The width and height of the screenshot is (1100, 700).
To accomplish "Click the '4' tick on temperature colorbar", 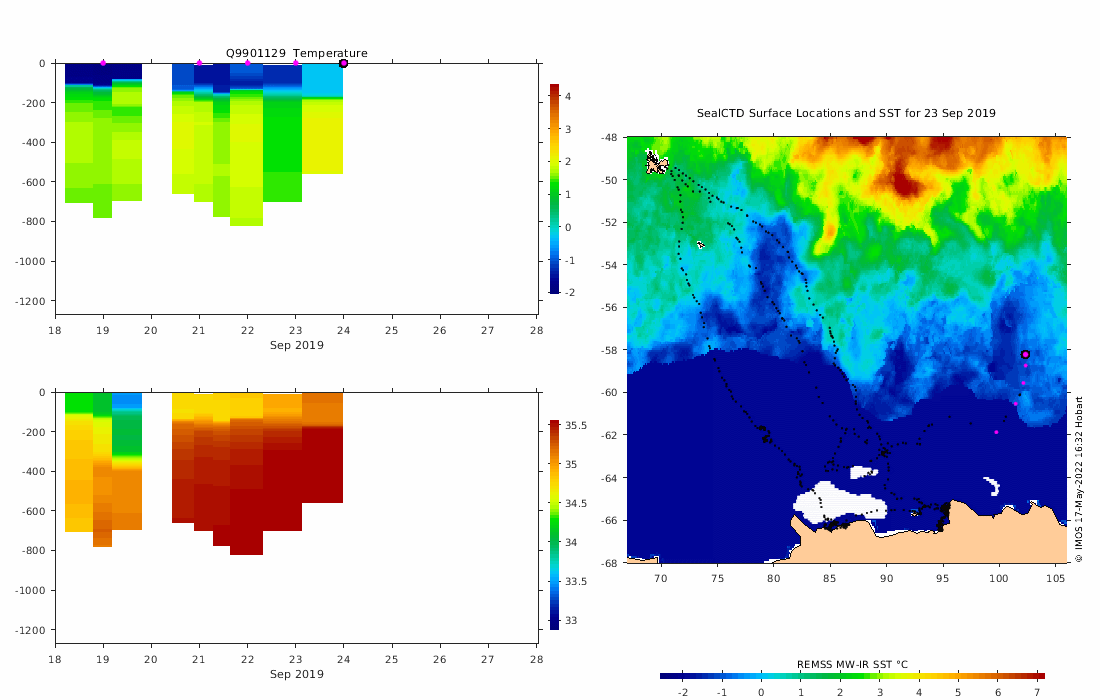I will click(568, 96).
